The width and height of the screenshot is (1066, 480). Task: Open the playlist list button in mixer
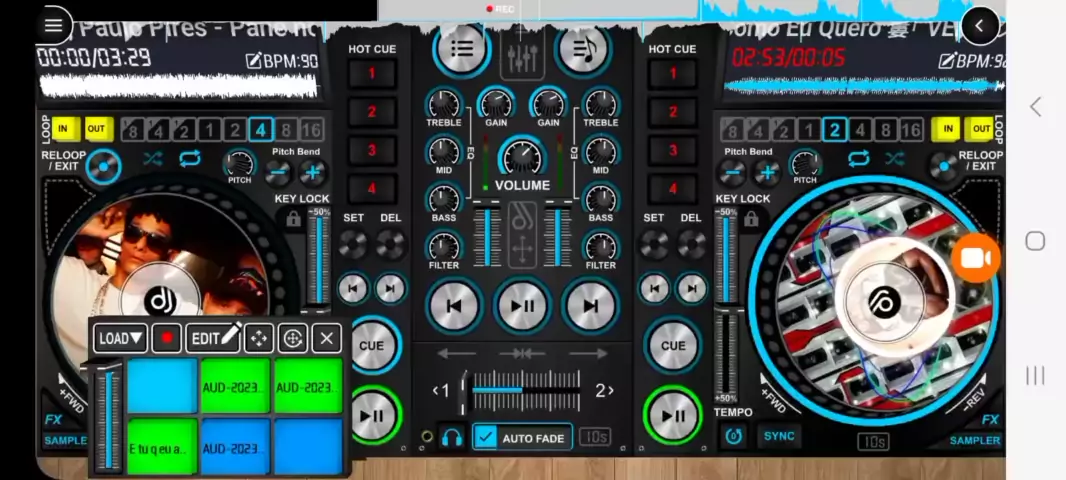pyautogui.click(x=462, y=48)
